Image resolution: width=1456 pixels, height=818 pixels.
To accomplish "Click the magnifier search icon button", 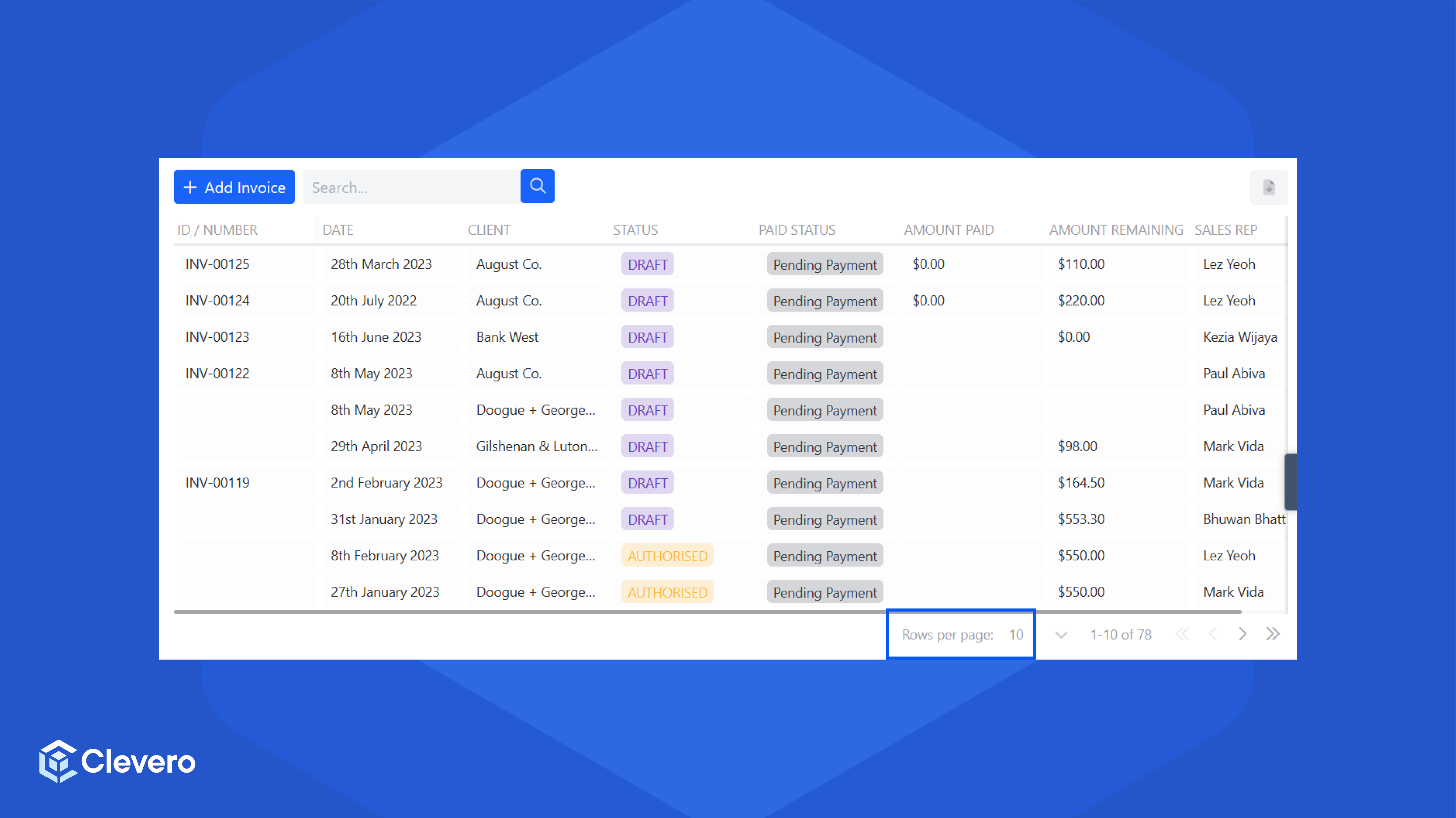I will pyautogui.click(x=537, y=187).
